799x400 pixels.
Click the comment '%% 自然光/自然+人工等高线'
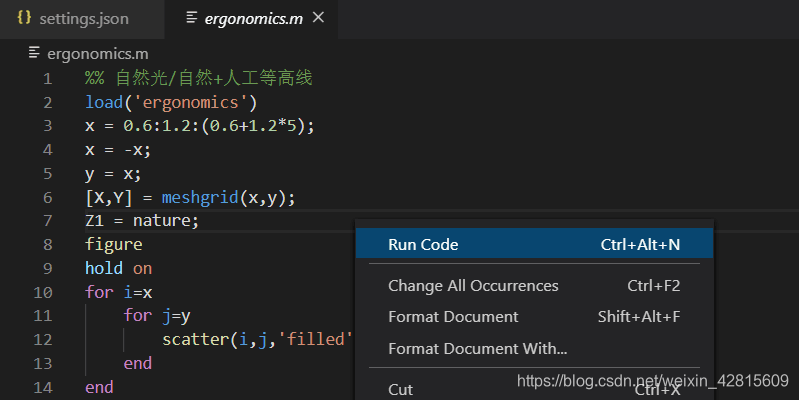point(199,78)
